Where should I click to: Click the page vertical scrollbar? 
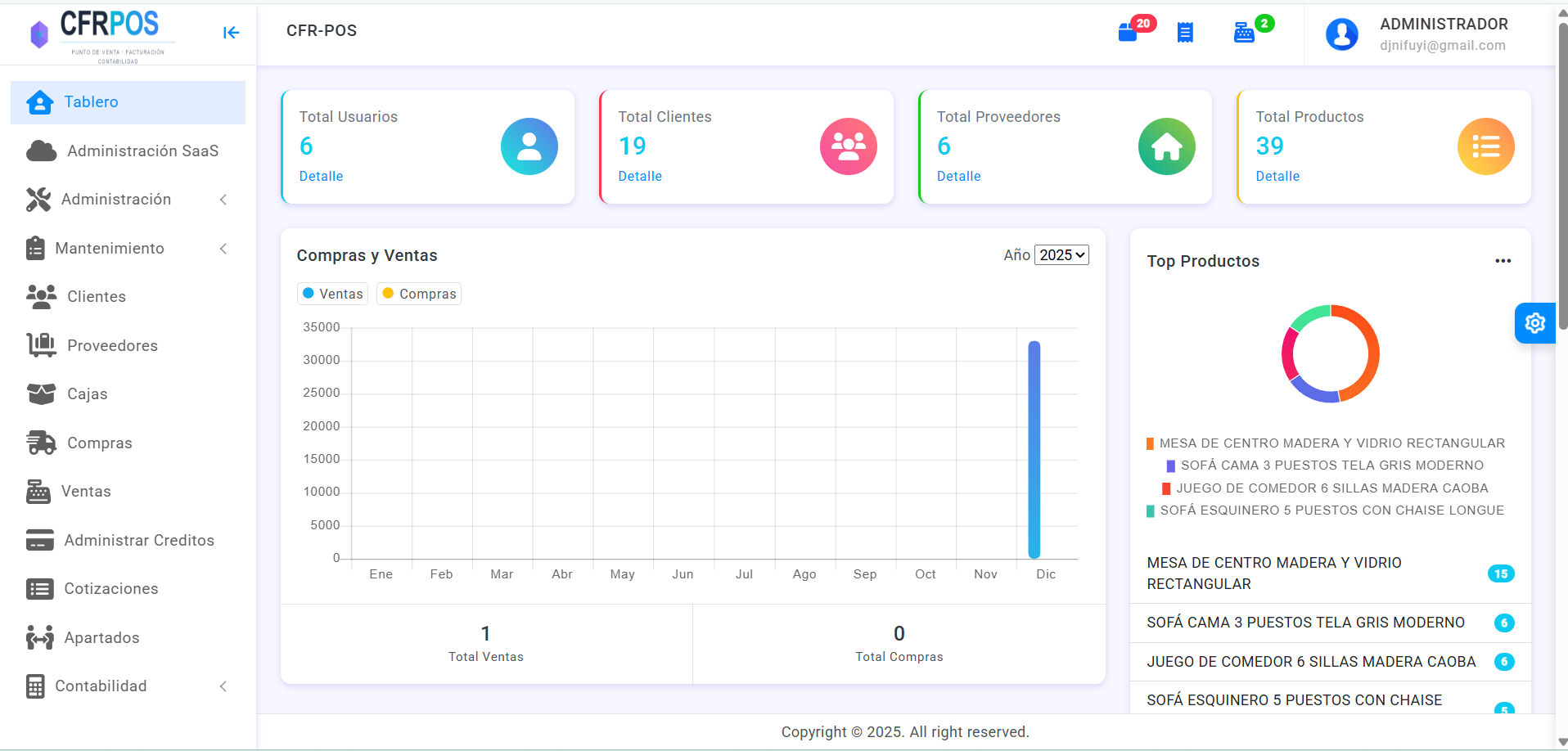coord(1562,176)
